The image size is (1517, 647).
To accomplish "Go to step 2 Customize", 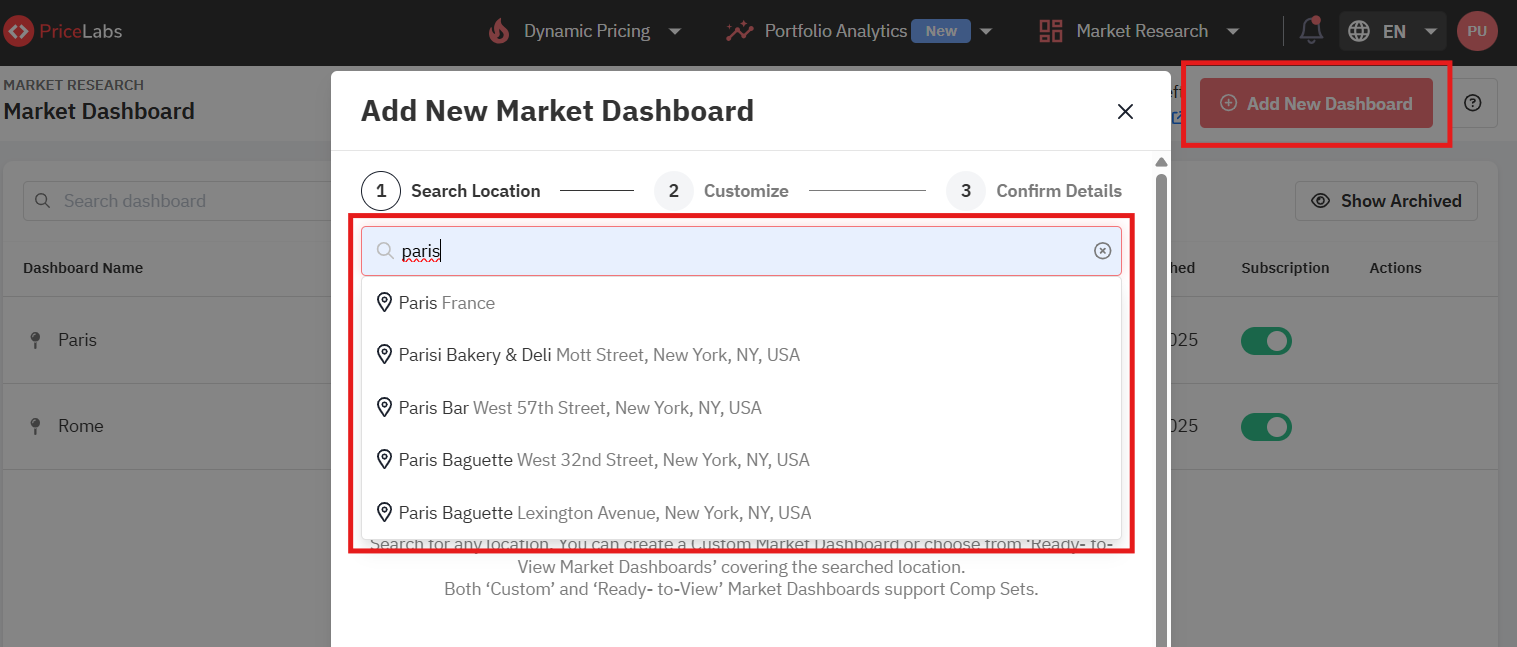I will pos(721,190).
